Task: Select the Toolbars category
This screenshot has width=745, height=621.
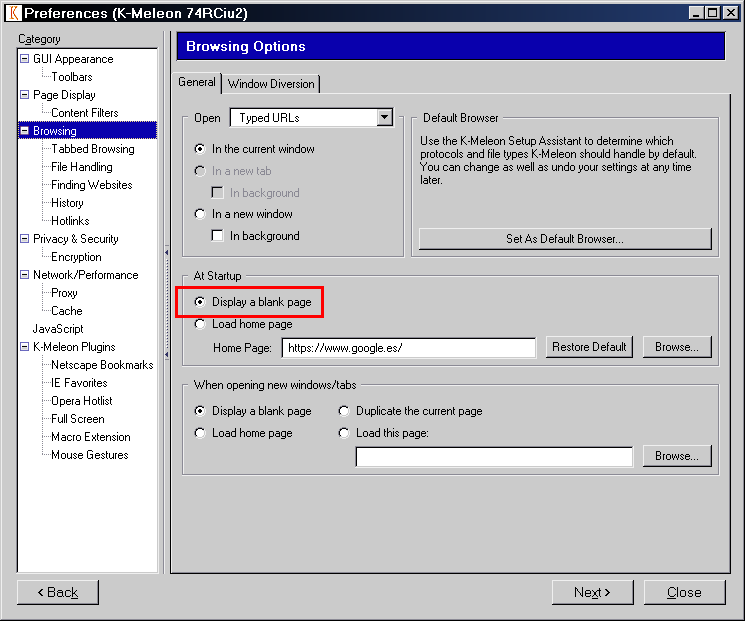Action: pyautogui.click(x=72, y=76)
